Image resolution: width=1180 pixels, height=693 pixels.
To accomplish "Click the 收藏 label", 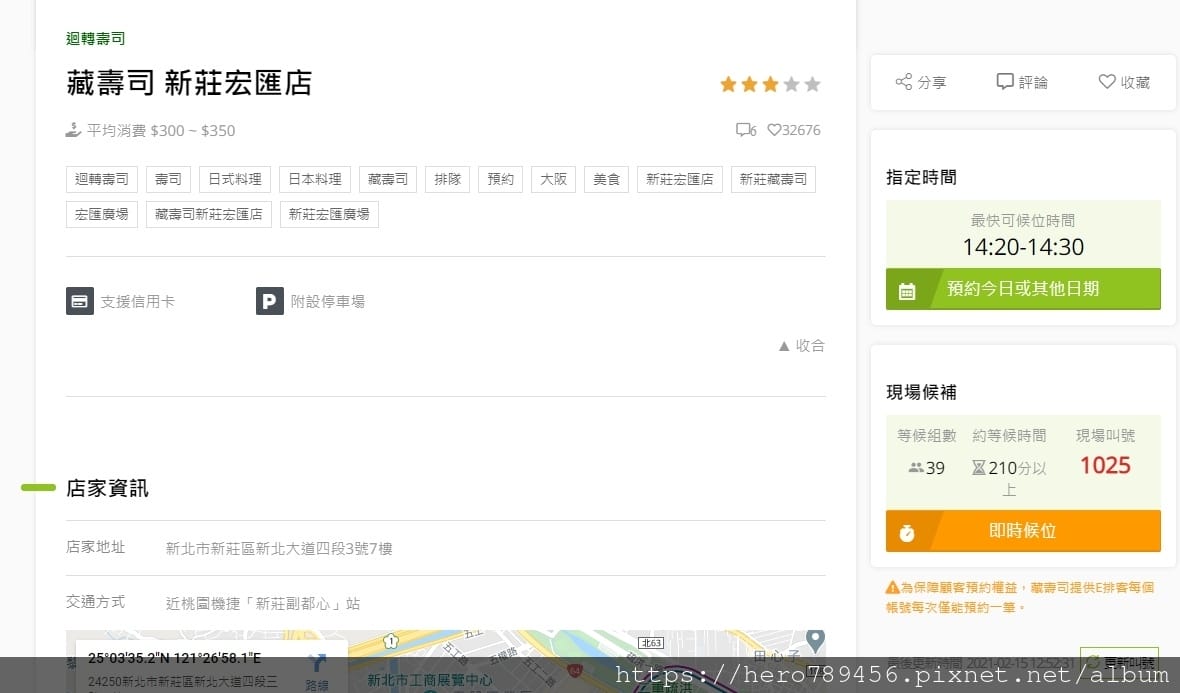I will pyautogui.click(x=1135, y=82).
